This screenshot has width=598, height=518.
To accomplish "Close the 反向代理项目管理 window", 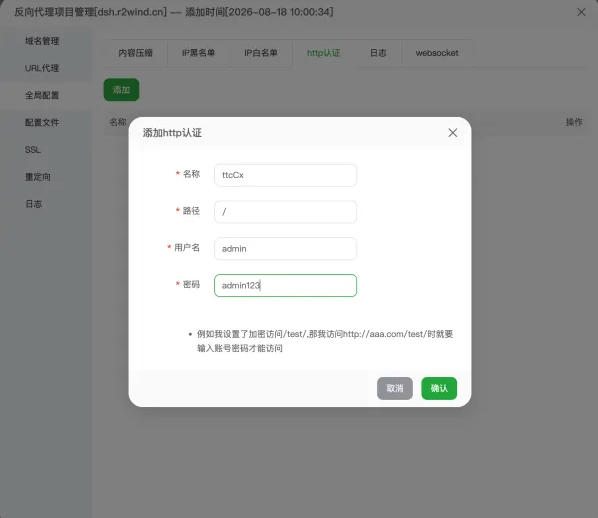I will coord(581,12).
